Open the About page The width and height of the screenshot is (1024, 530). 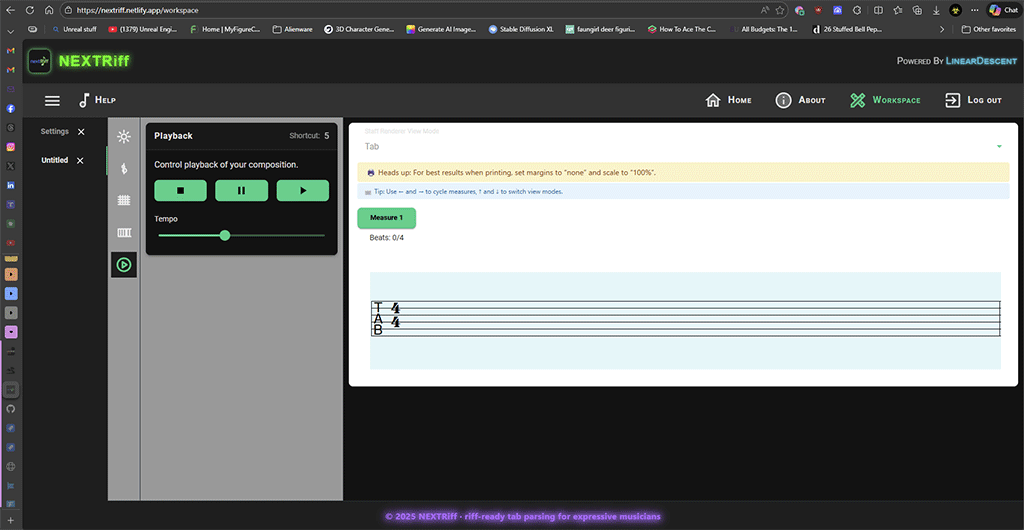point(800,100)
